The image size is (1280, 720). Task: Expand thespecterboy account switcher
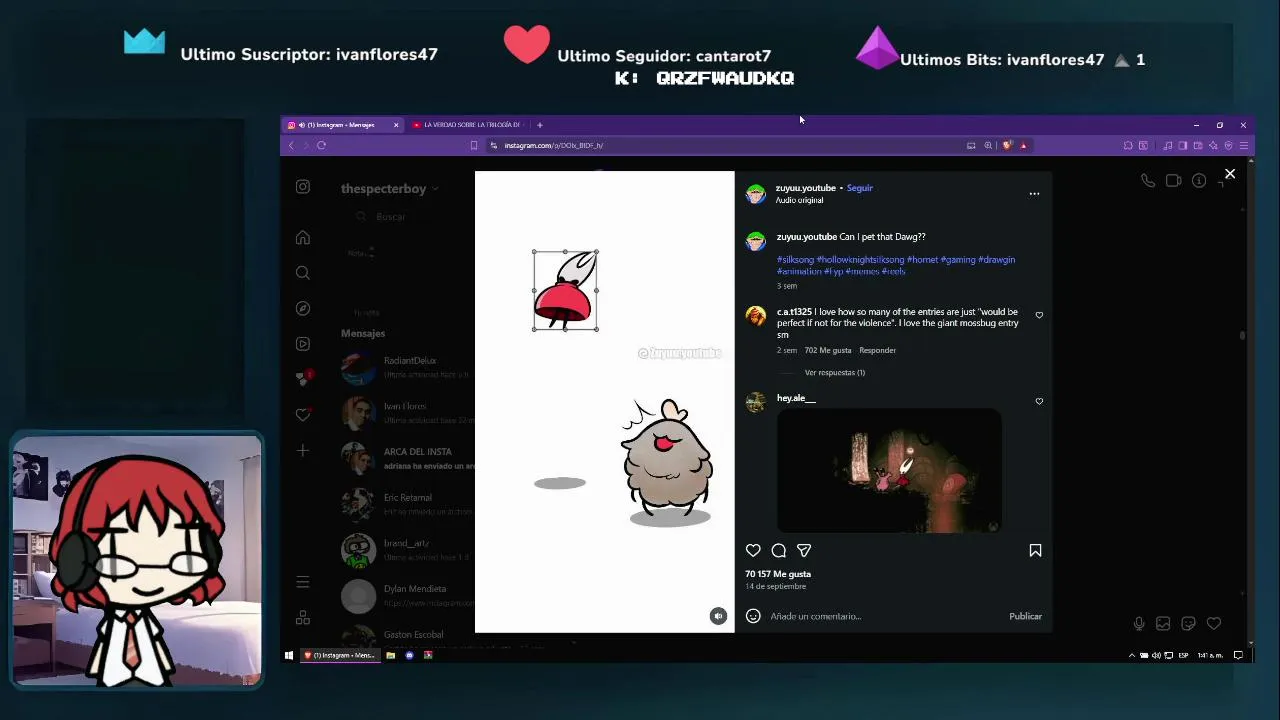[390, 189]
